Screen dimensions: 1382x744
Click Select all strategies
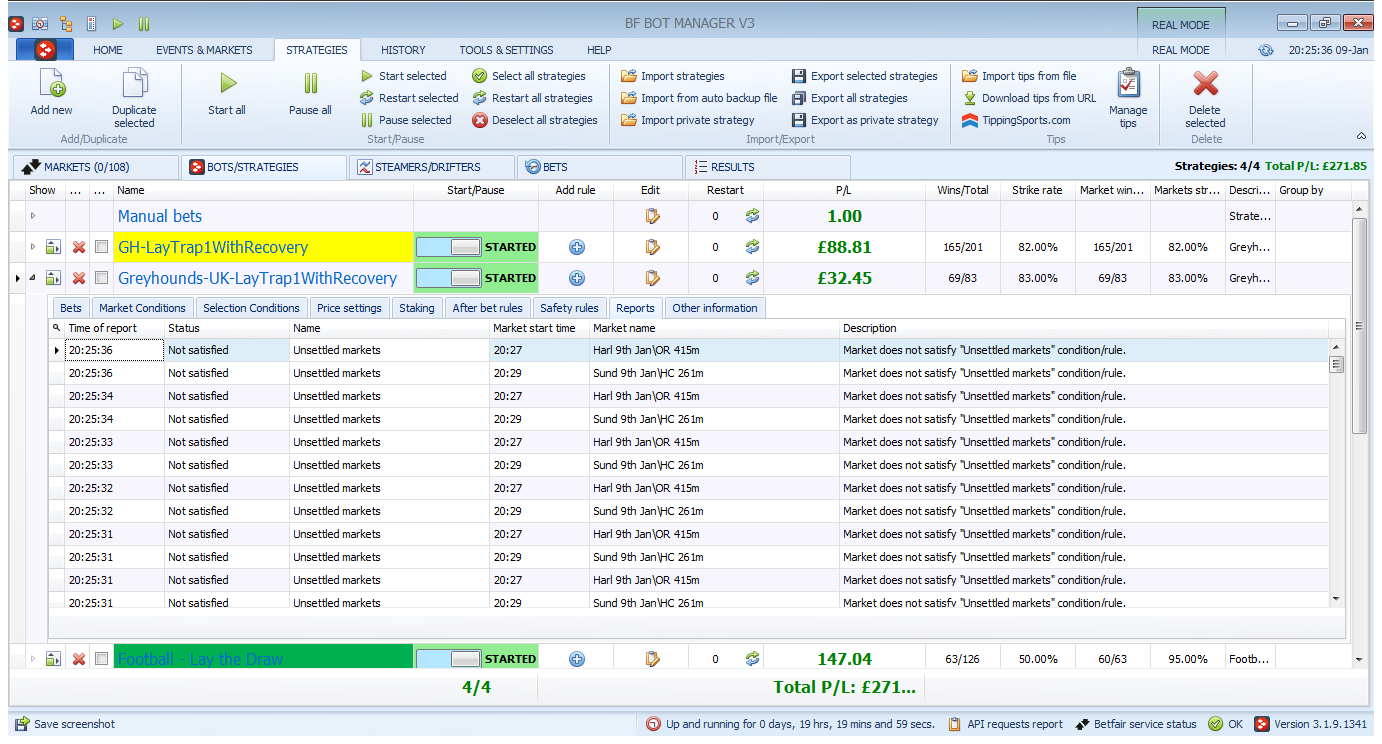pos(529,76)
